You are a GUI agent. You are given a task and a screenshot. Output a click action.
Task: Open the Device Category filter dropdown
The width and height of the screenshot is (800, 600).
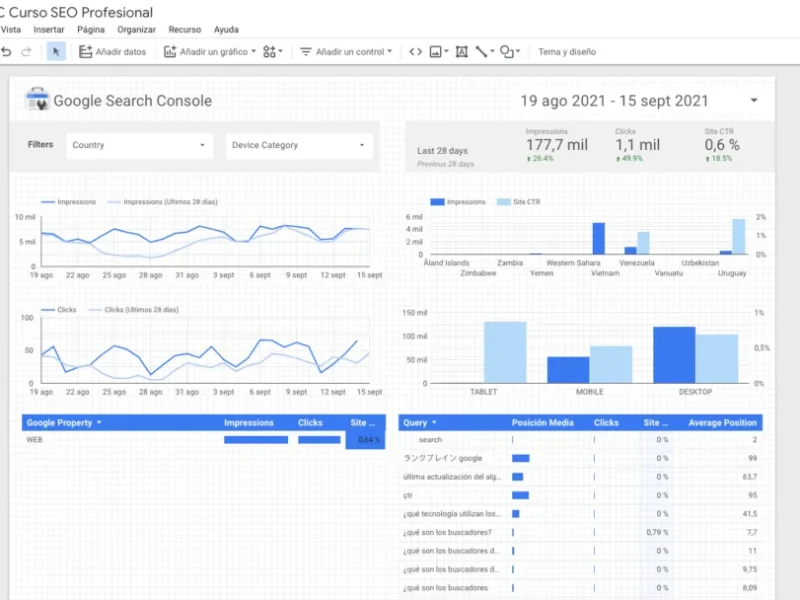coord(299,145)
